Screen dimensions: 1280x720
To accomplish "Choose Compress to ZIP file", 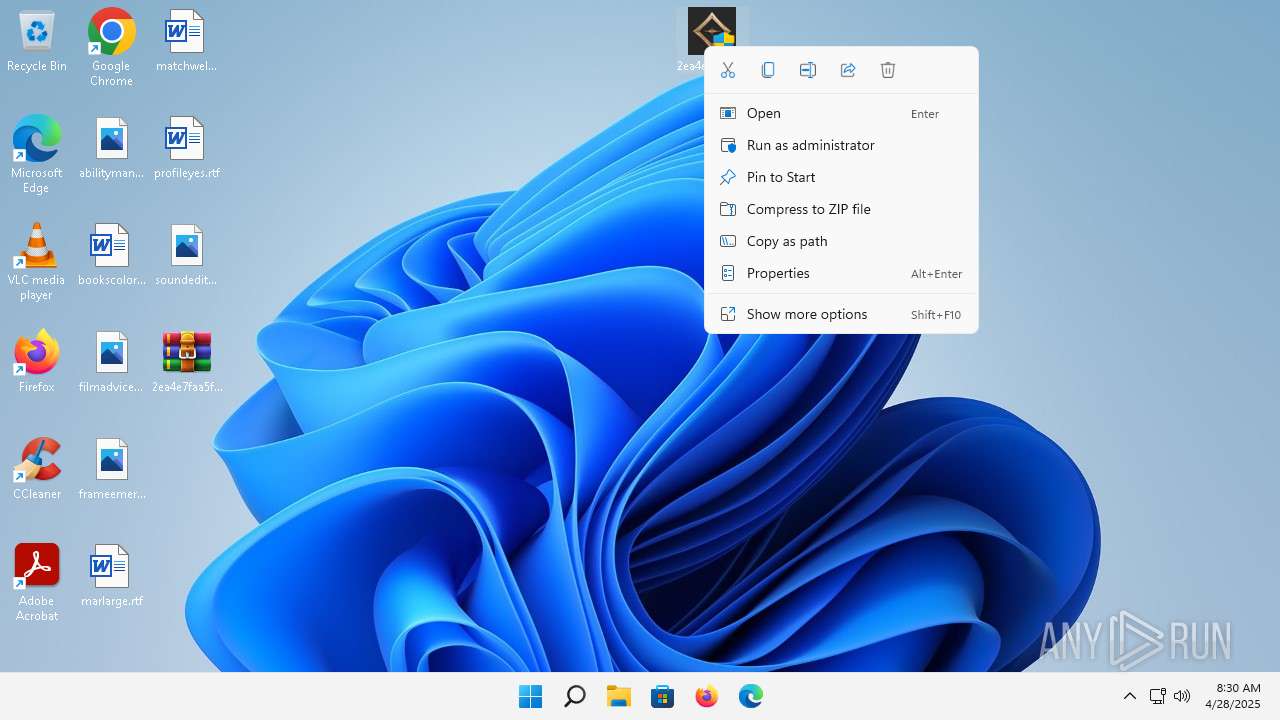I will coord(841,209).
